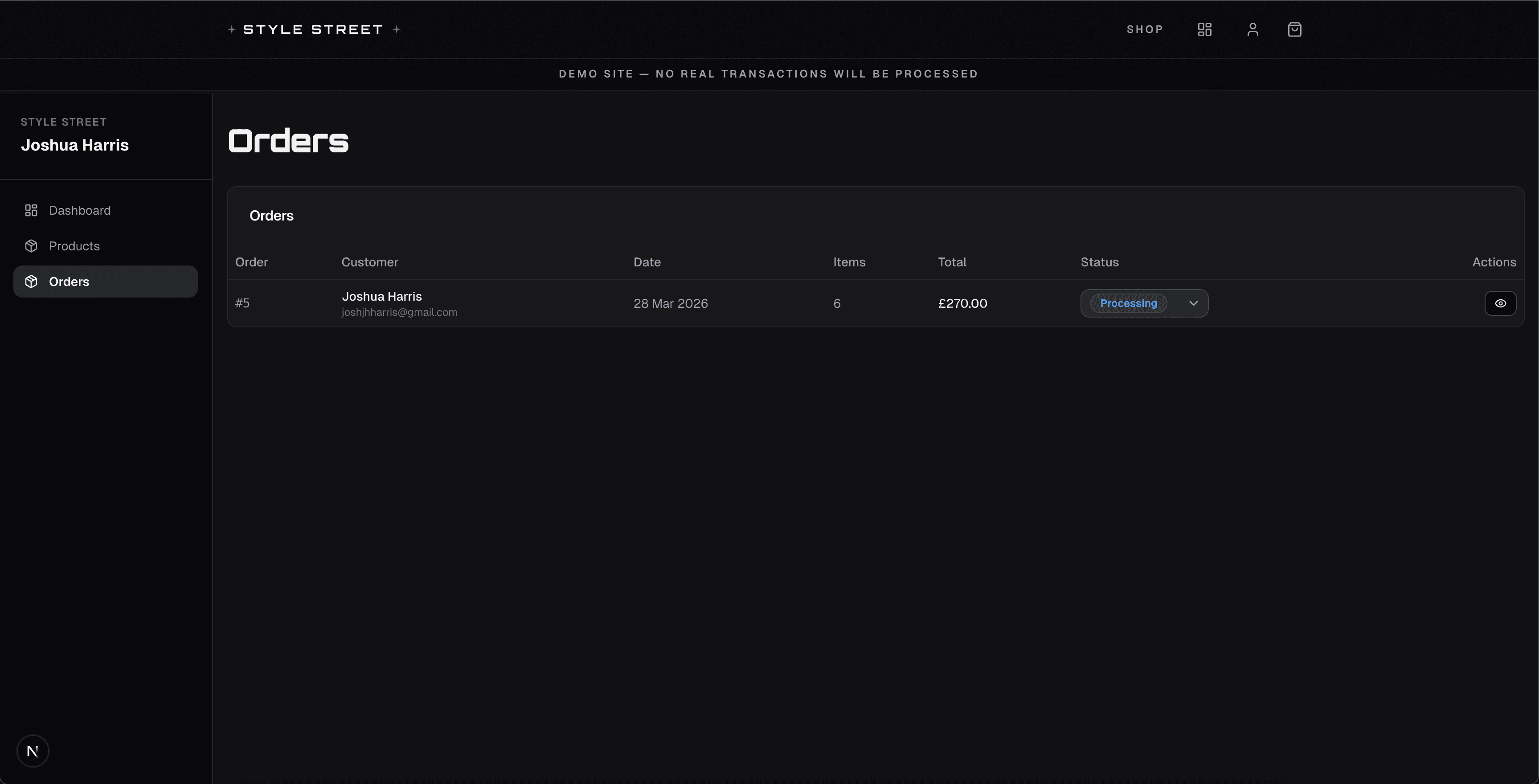Select the Orders package icon

click(31, 281)
